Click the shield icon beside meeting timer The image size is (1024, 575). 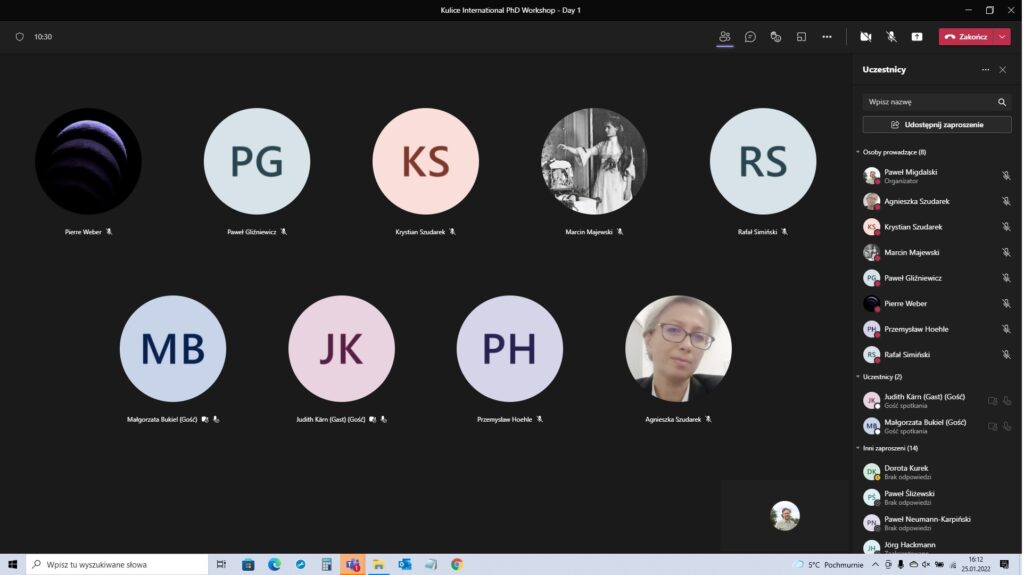coord(19,37)
